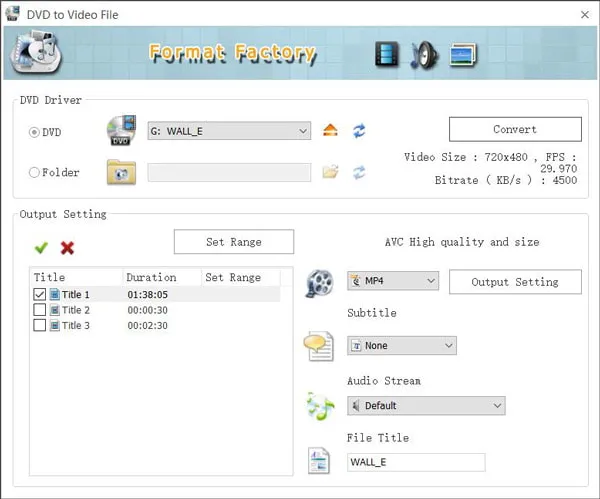
Task: Open the Subtitle dropdown set to None
Action: pyautogui.click(x=402, y=345)
